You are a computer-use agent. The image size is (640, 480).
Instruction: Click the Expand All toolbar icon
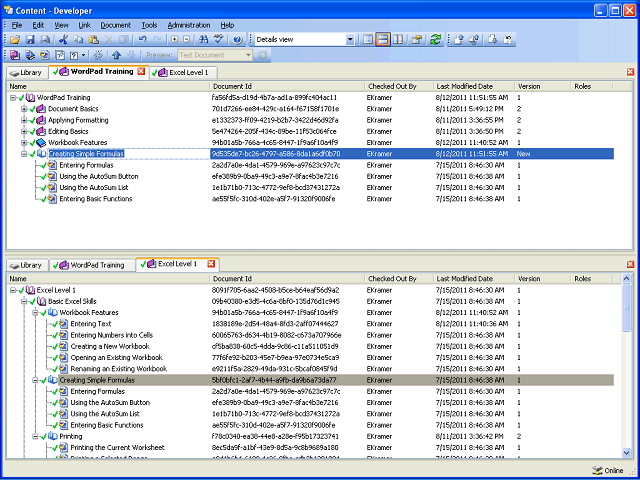[175, 40]
